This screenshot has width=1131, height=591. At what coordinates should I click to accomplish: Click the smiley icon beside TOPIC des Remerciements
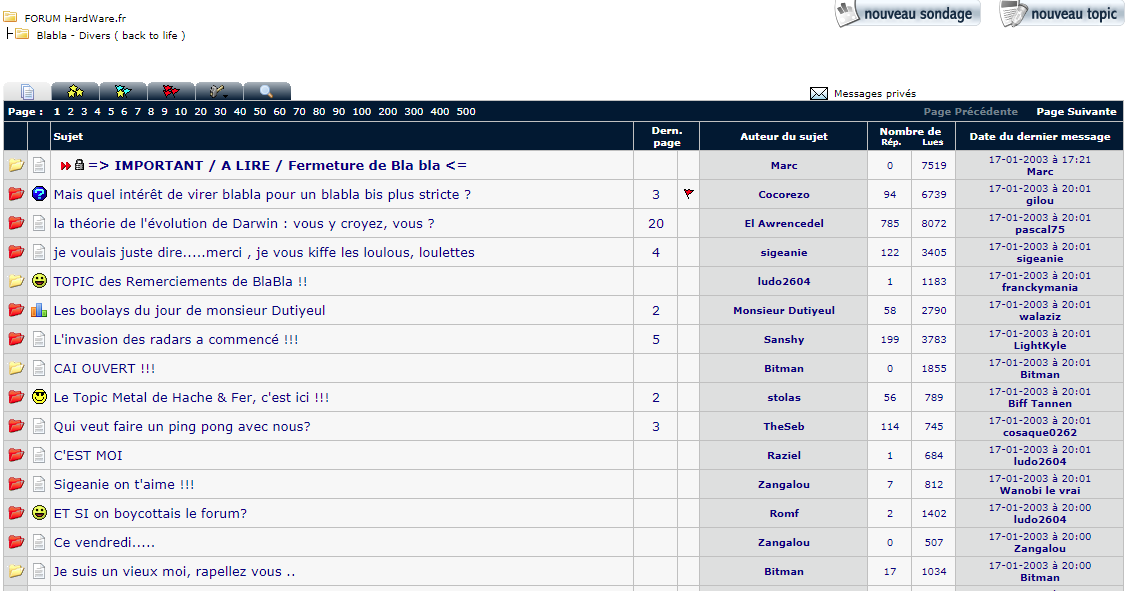coord(38,281)
